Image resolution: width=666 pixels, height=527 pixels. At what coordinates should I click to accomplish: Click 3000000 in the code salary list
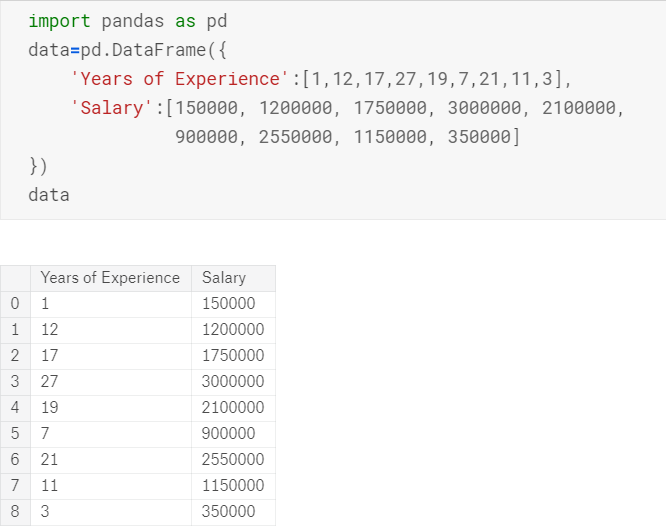pyautogui.click(x=484, y=108)
